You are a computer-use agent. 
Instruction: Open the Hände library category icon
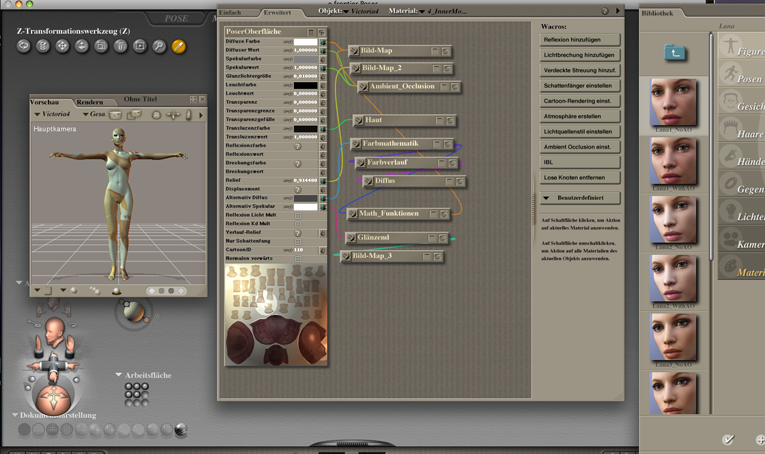[x=730, y=156]
